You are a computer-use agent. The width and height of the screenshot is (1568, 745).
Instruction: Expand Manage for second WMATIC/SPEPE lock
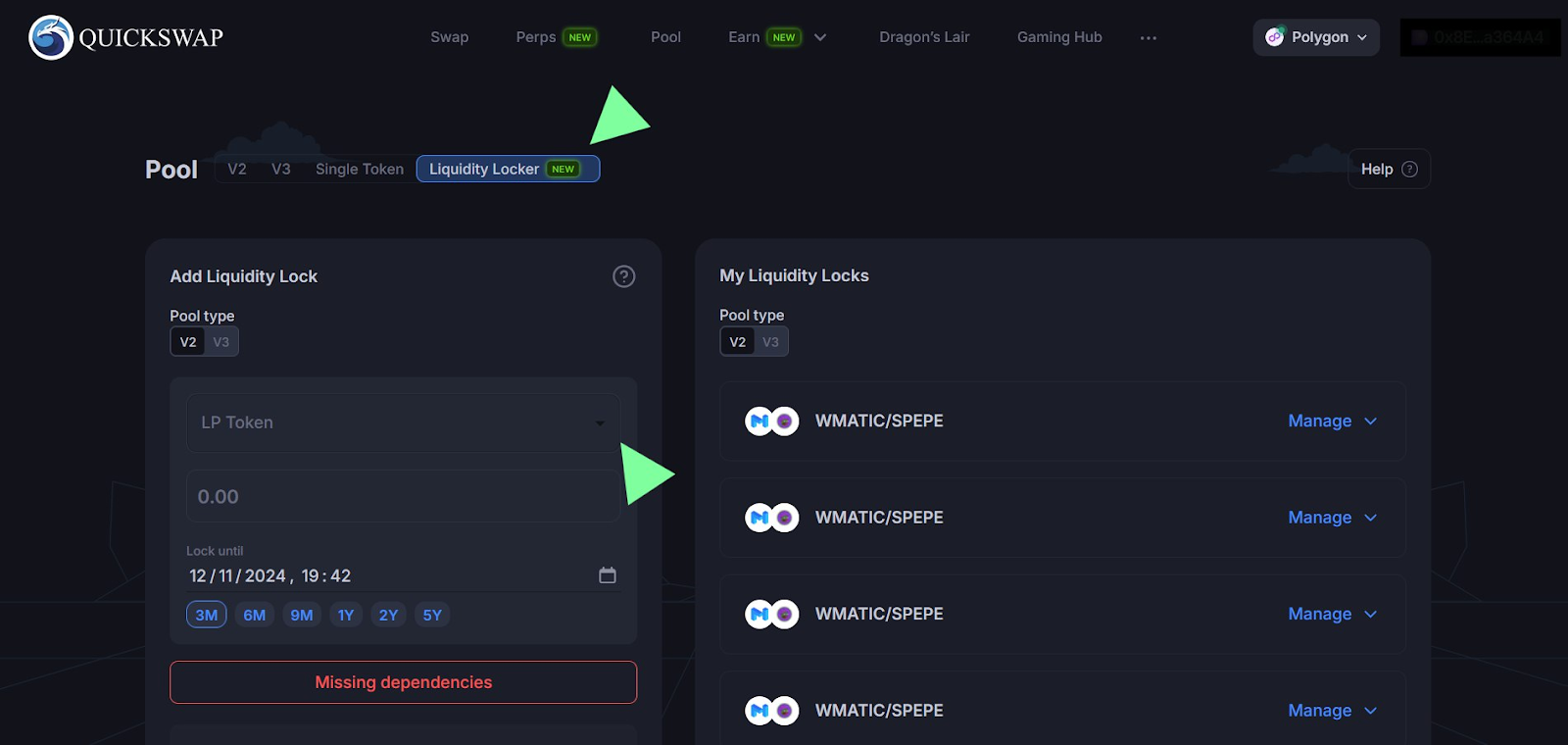[1333, 518]
